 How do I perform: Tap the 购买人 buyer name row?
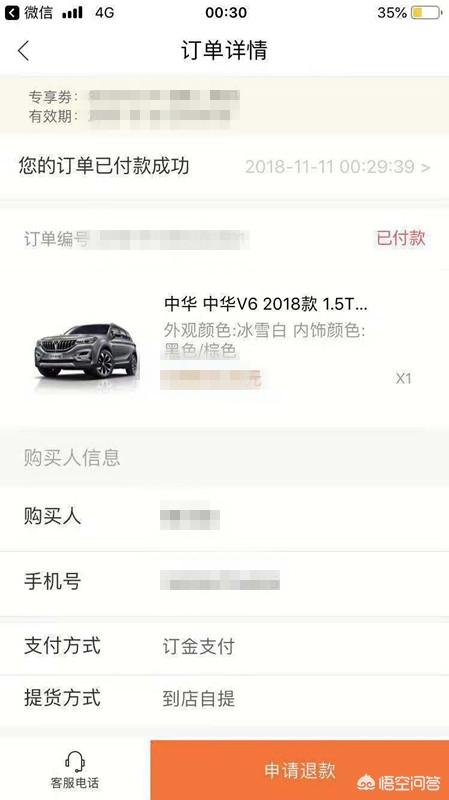pos(224,518)
